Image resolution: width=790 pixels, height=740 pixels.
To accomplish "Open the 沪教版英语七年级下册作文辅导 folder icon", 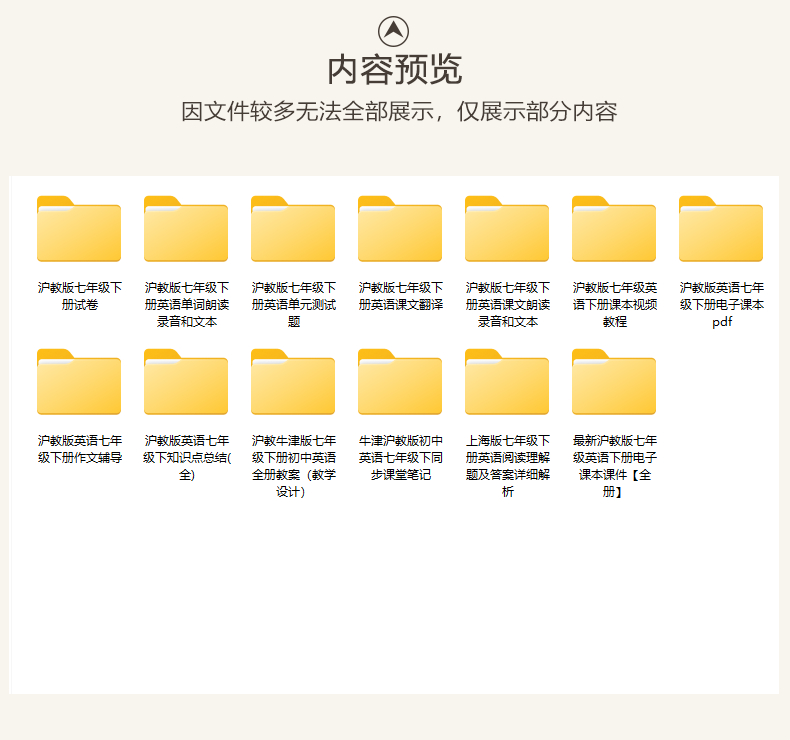I will [79, 382].
